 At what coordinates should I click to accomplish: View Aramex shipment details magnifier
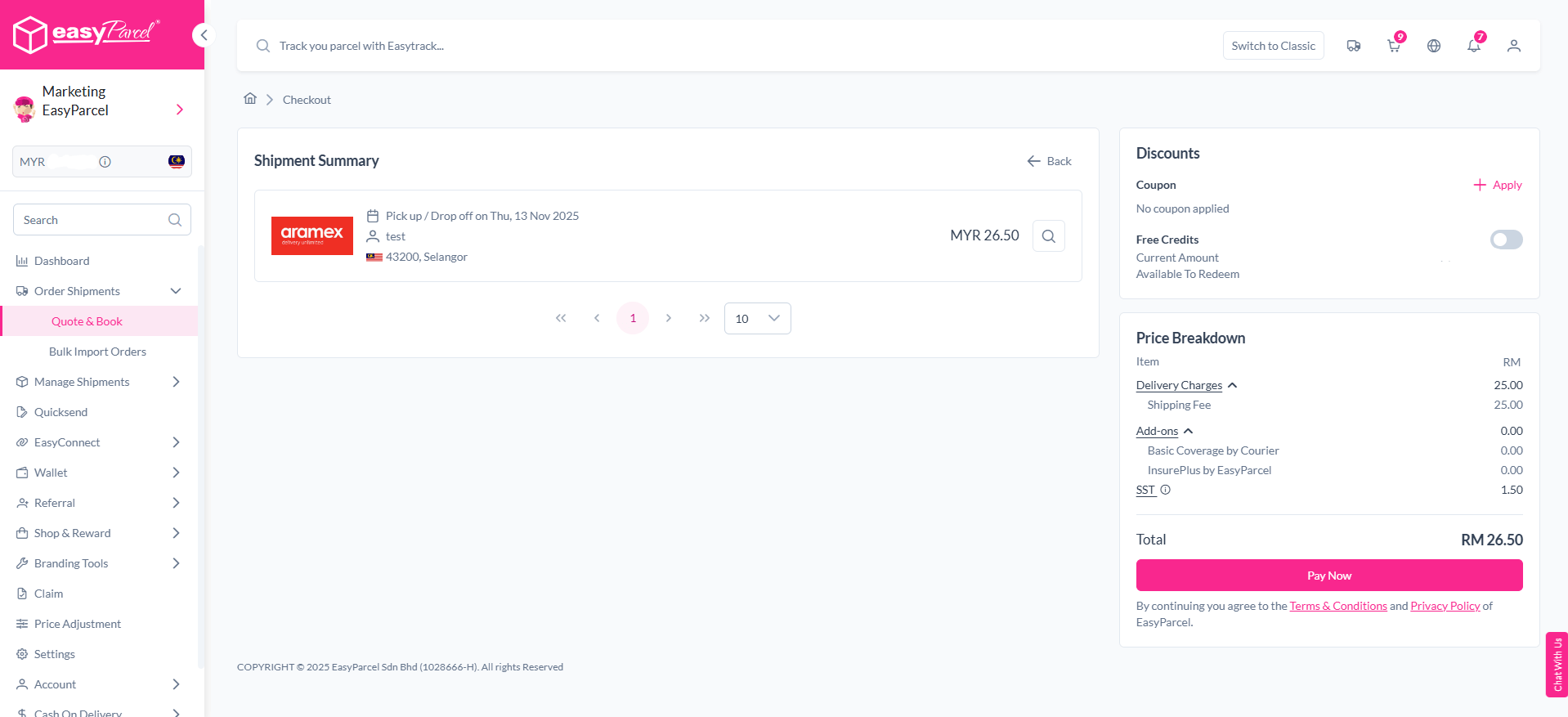point(1048,236)
